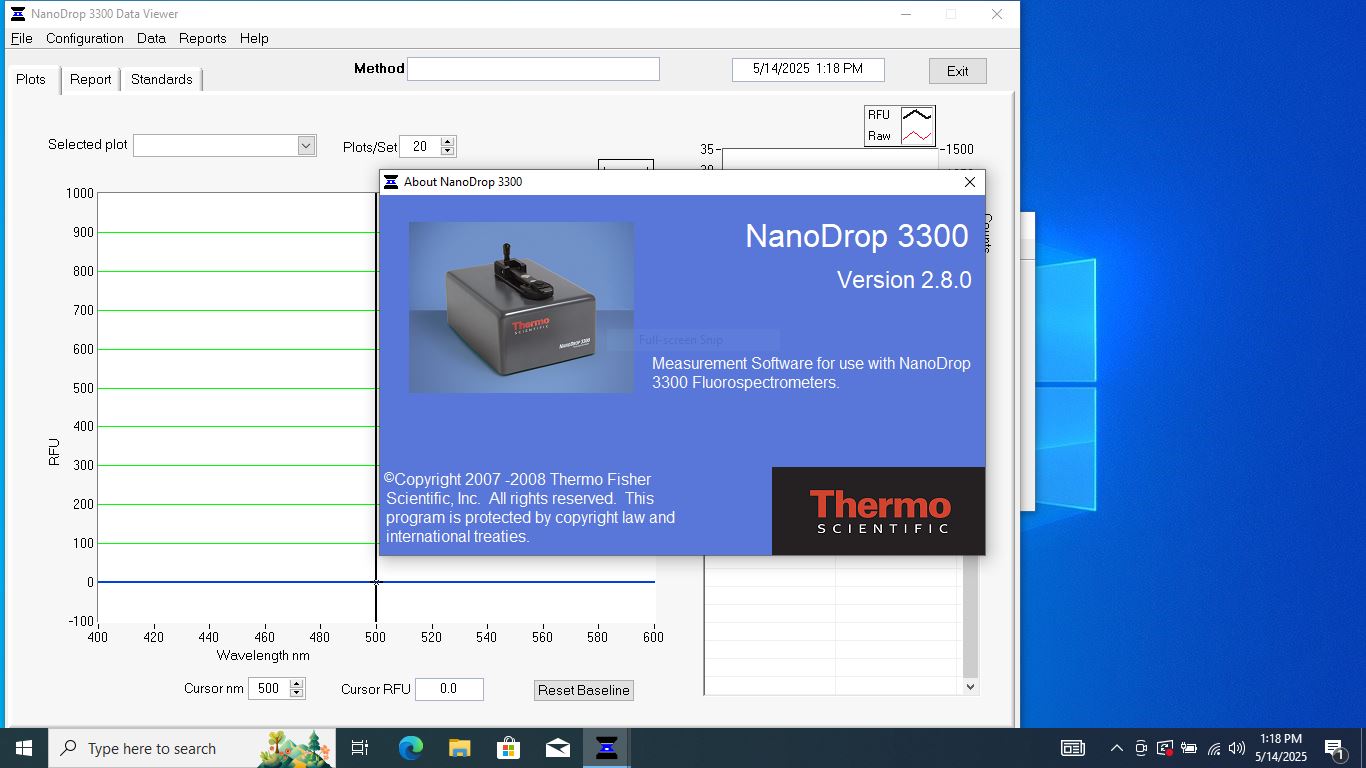This screenshot has width=1366, height=768.
Task: Open NanoDrop 3300 from the taskbar
Action: 607,747
